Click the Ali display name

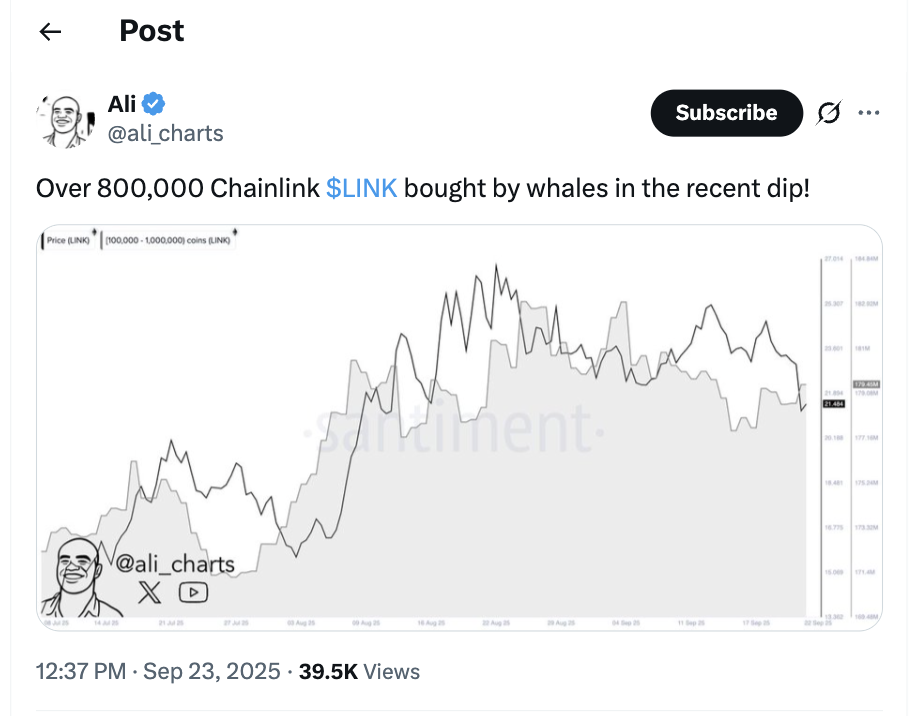pos(122,103)
